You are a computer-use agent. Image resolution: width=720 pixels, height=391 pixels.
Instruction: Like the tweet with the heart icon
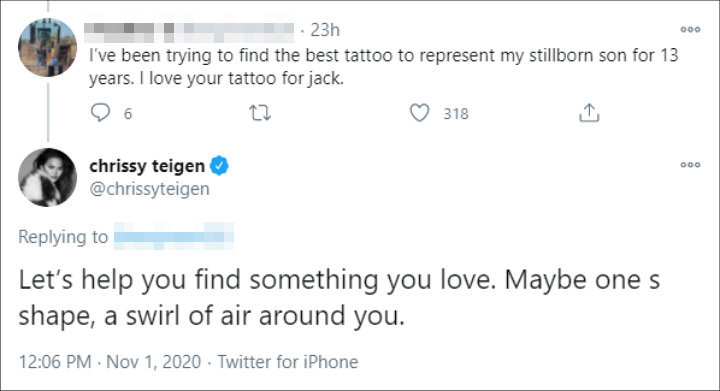(419, 113)
